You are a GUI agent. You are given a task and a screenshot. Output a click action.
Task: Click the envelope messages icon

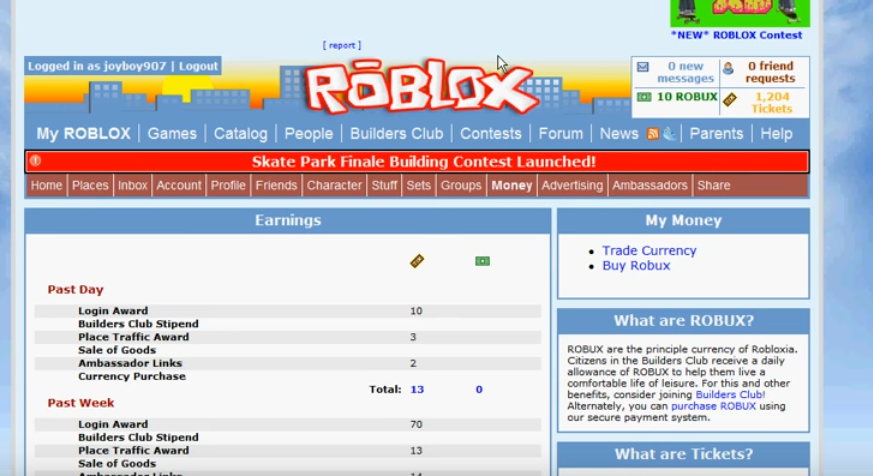[x=643, y=67]
